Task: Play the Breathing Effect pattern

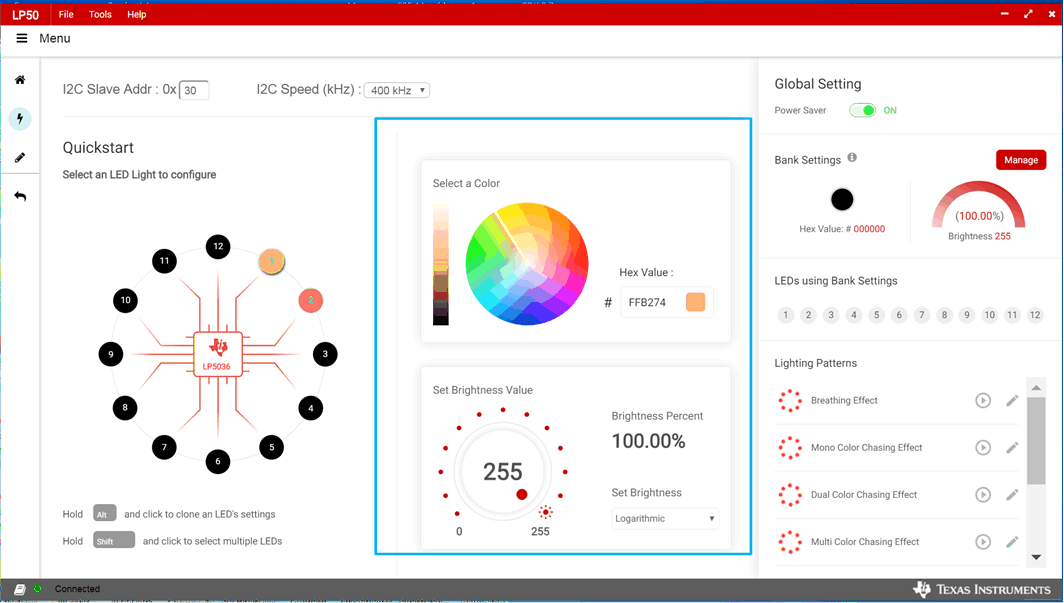Action: pyautogui.click(x=983, y=400)
